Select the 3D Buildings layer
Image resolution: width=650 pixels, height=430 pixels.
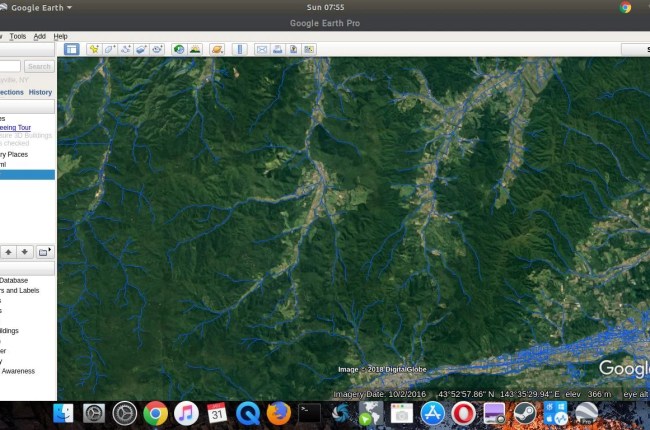9,330
